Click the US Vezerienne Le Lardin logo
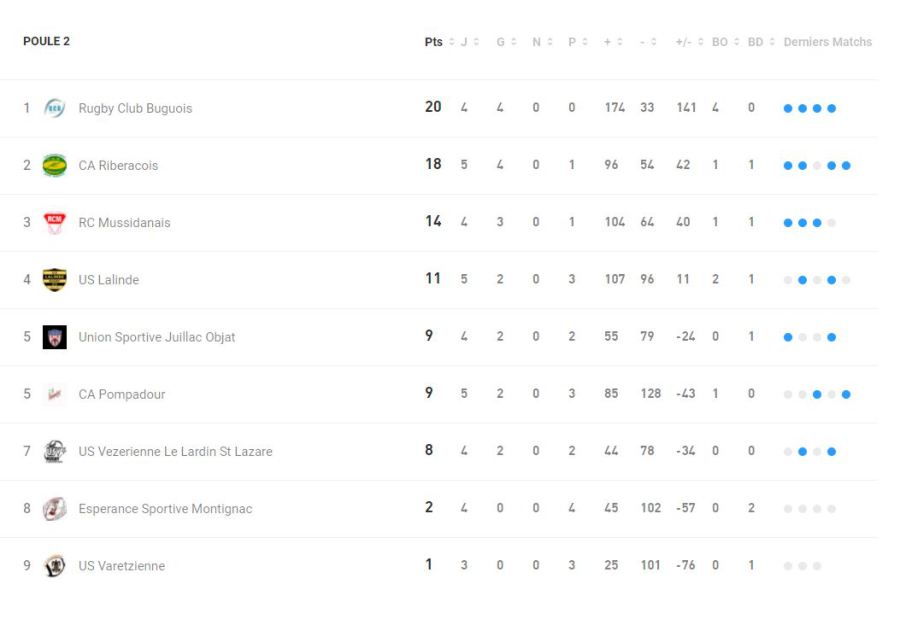Image resolution: width=900 pixels, height=625 pixels. (54, 451)
